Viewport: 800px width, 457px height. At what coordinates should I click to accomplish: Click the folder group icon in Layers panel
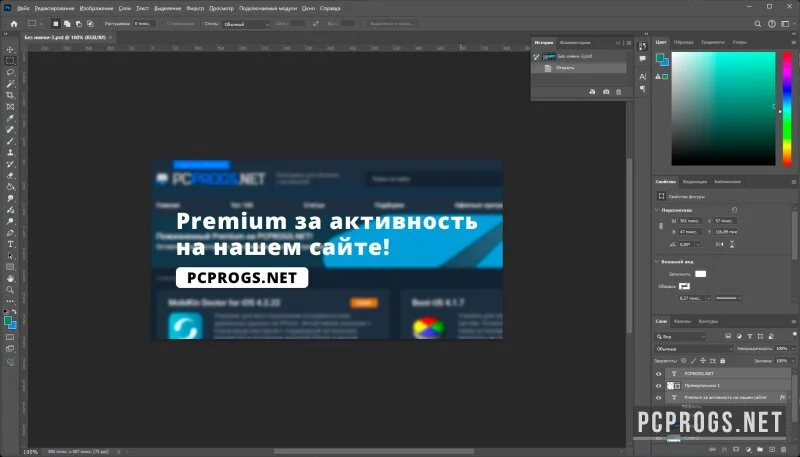760,449
